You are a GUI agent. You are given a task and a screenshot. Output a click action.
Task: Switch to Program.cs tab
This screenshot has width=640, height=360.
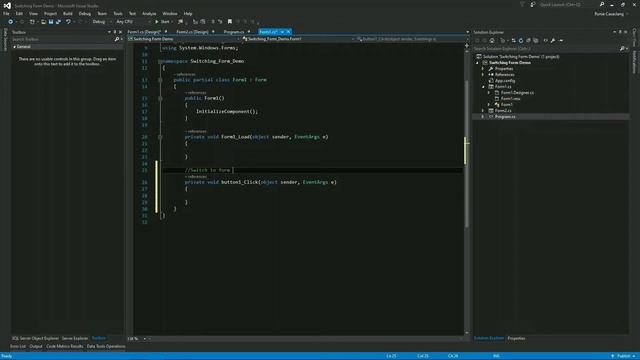pos(234,32)
